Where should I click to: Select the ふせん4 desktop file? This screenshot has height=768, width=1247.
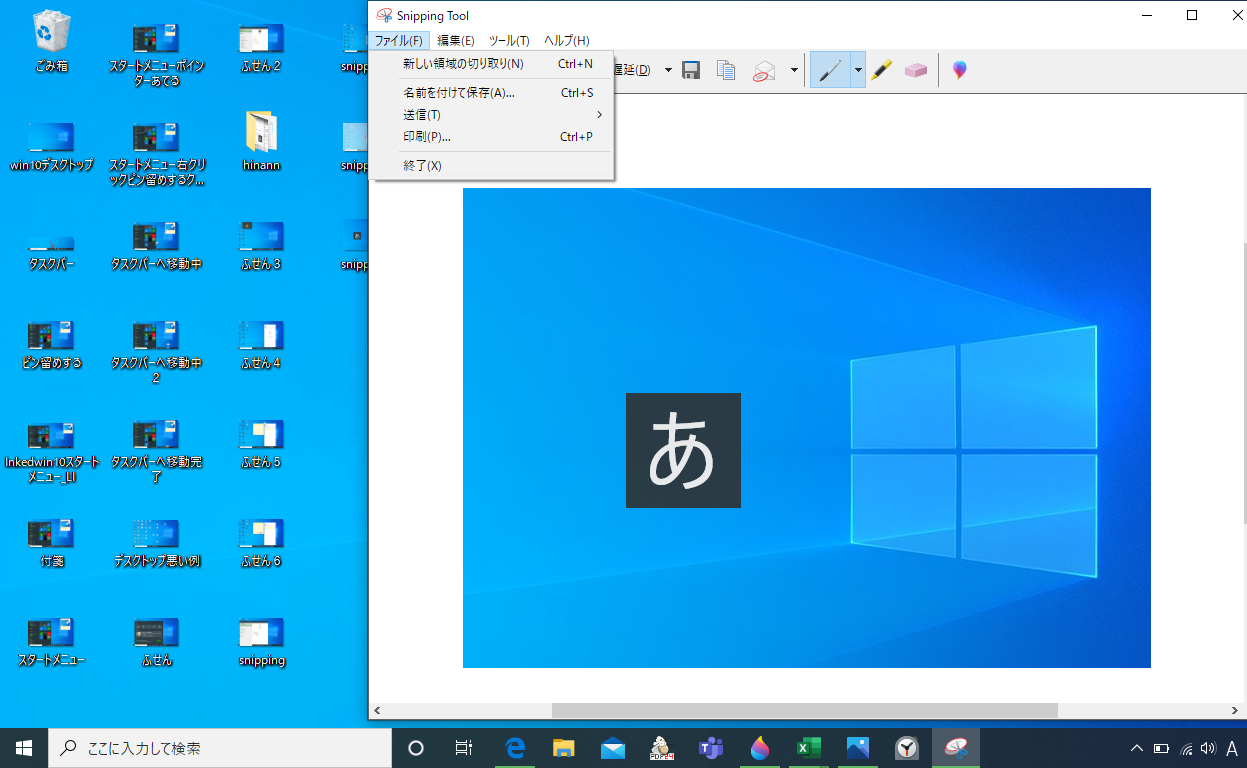pos(261,344)
